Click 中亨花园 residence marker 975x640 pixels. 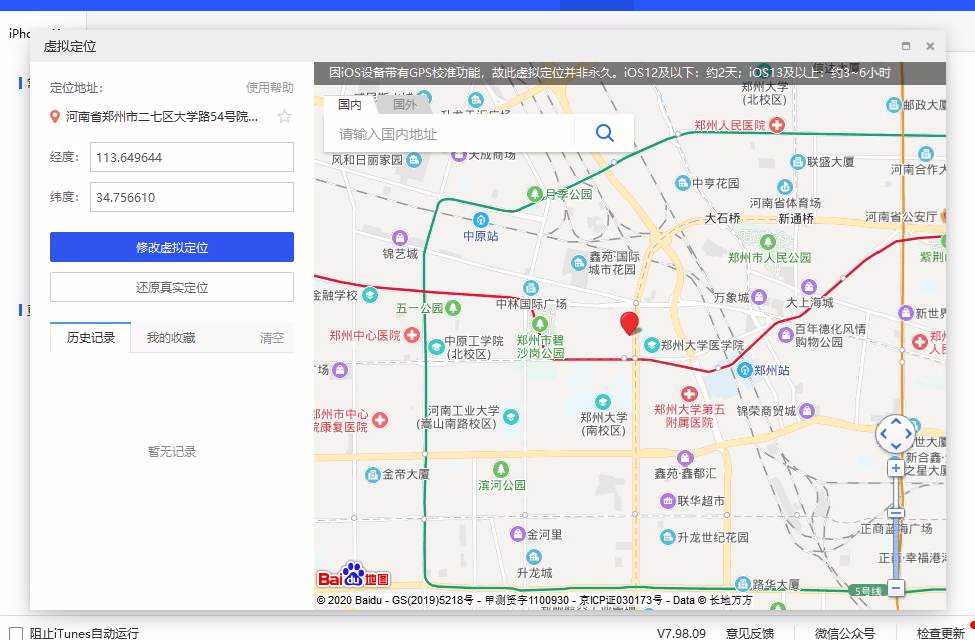(683, 183)
